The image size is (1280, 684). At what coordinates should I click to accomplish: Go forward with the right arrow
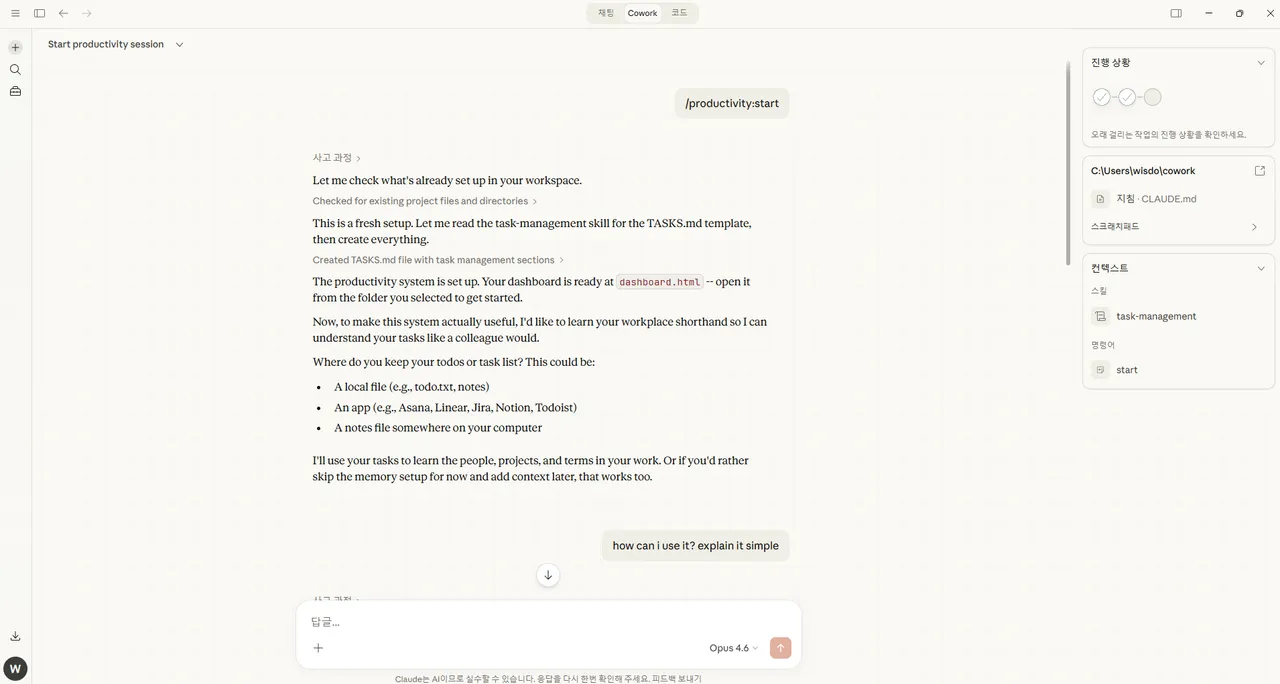pos(87,13)
